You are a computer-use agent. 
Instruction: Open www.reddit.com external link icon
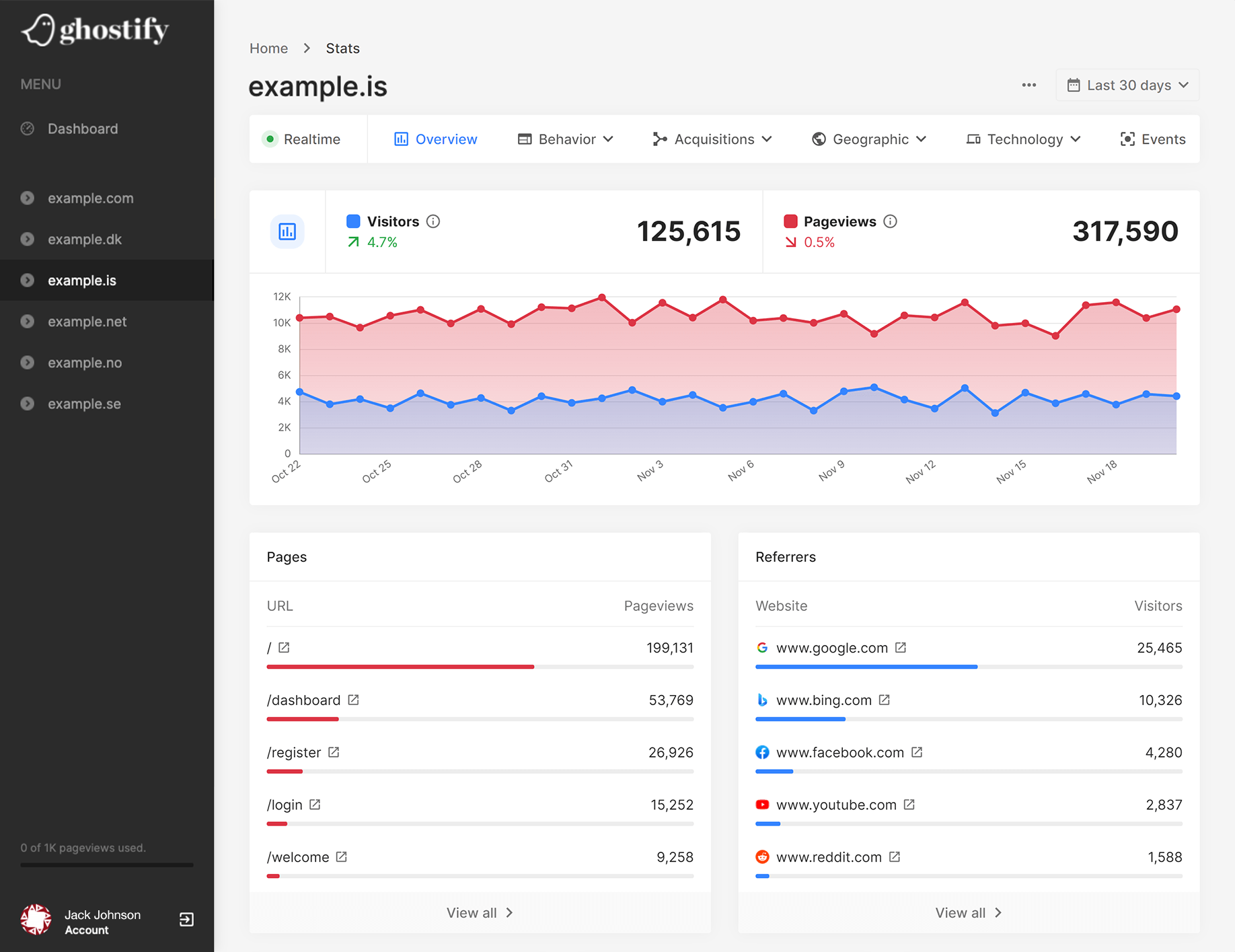pos(895,856)
